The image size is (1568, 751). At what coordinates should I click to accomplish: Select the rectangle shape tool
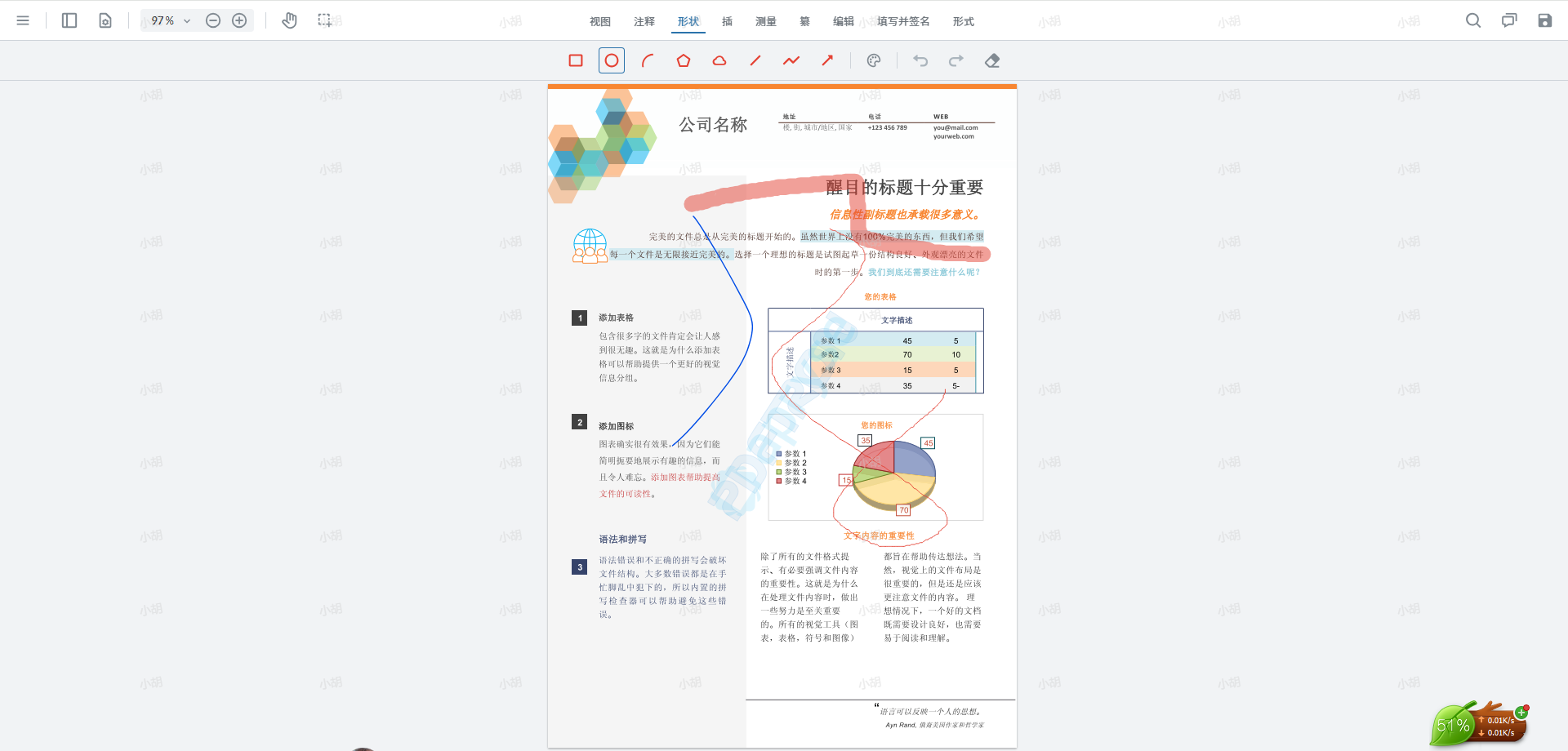click(576, 60)
